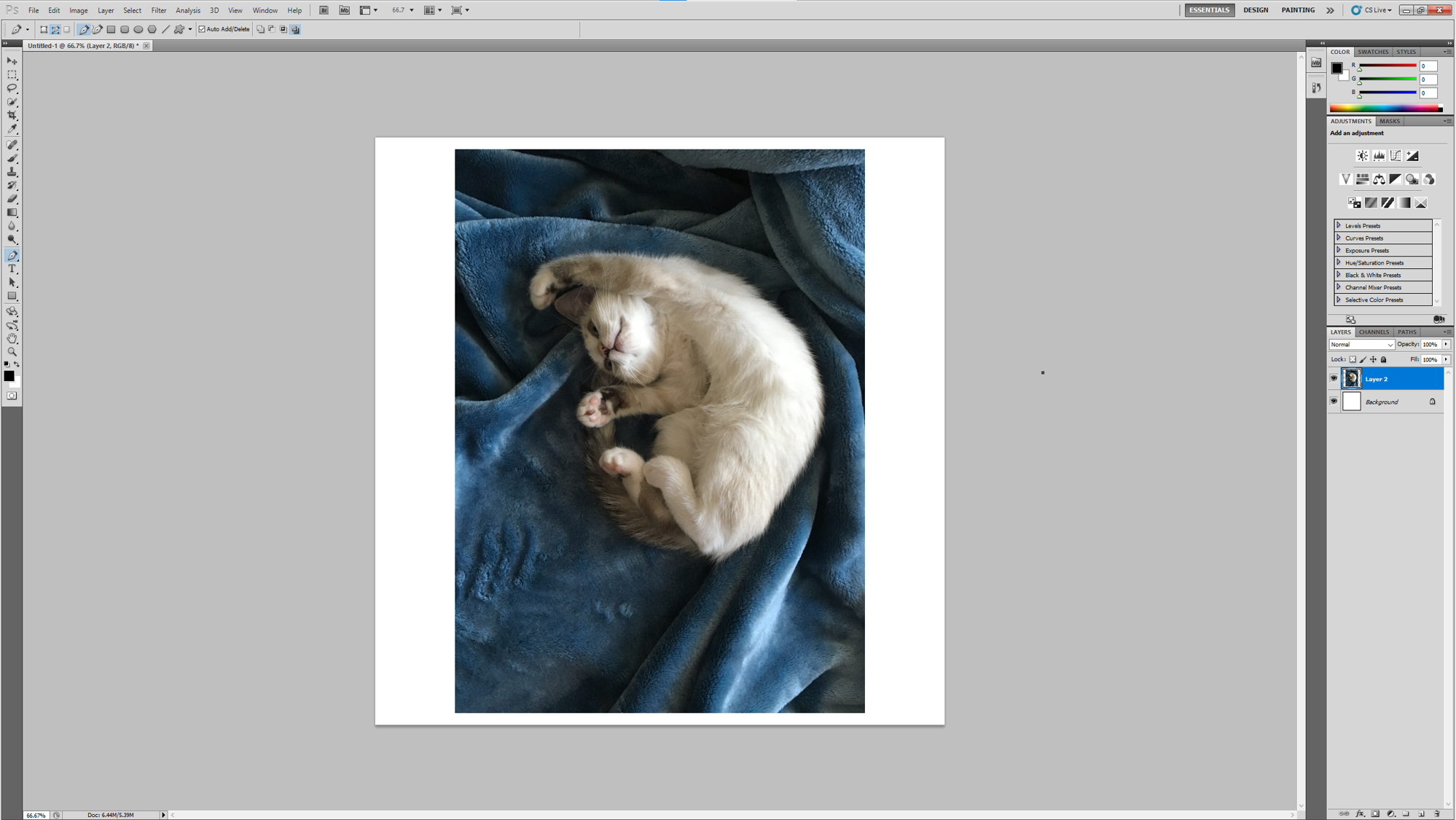Click the Painting workspace button

tap(1297, 10)
